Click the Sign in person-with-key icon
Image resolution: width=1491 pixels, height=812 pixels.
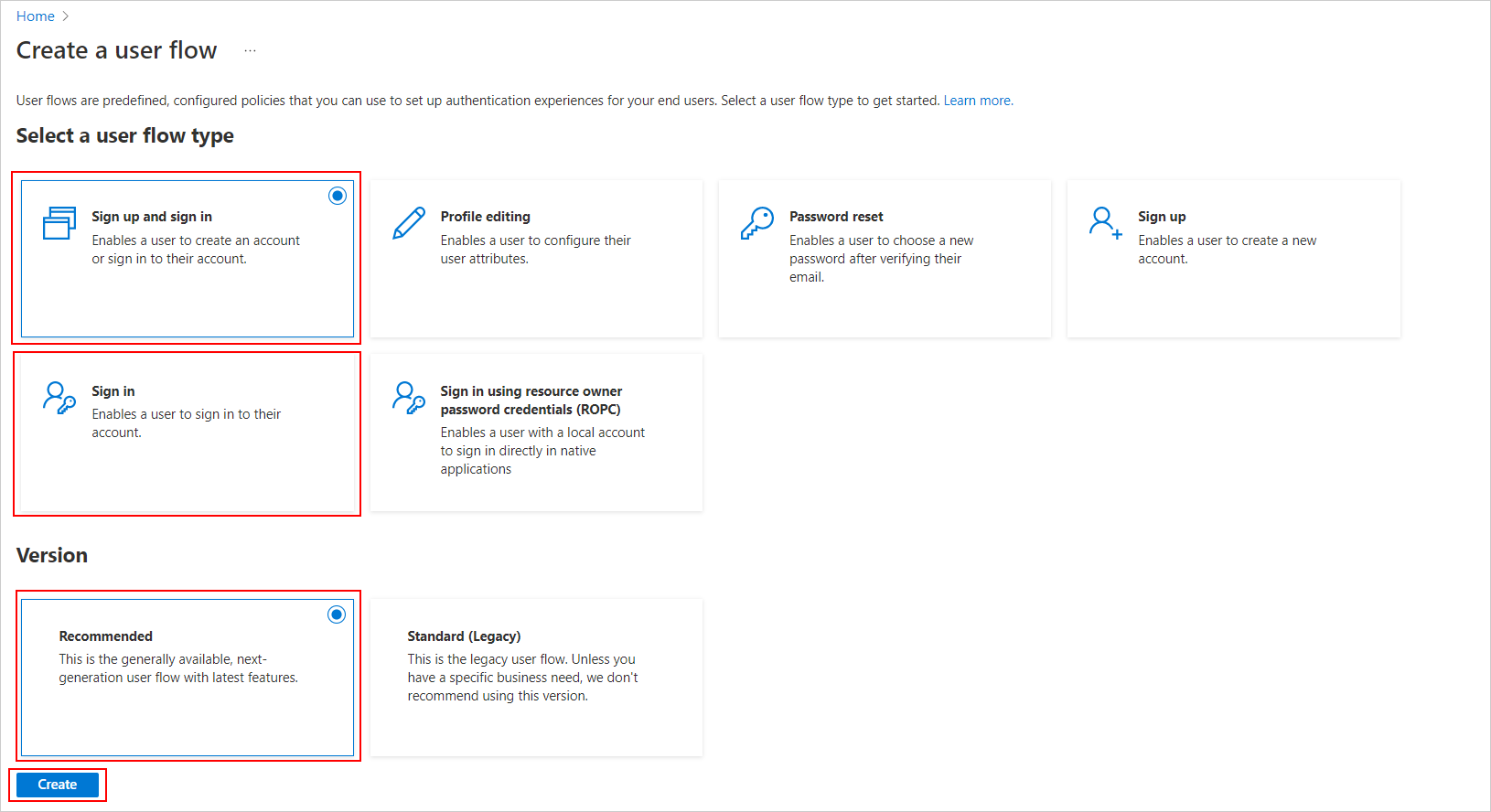pos(58,396)
